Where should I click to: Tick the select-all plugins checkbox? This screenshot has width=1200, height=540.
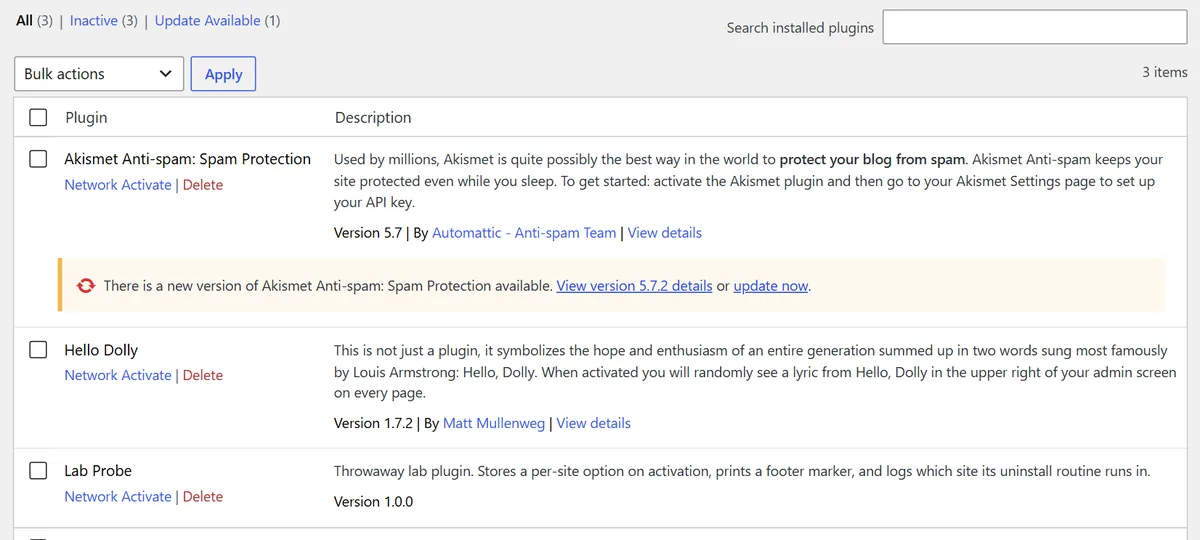(38, 118)
